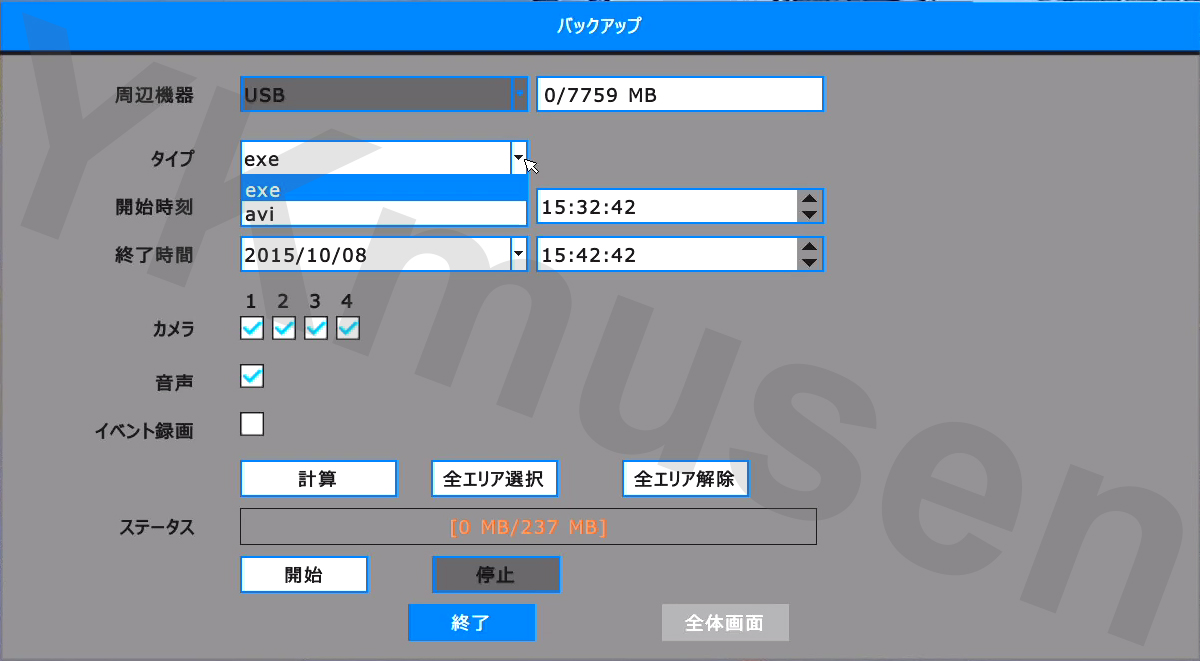Screen dimensions: 1200x661
Task: Click the 0/7759 MB capacity field
Action: (x=680, y=94)
